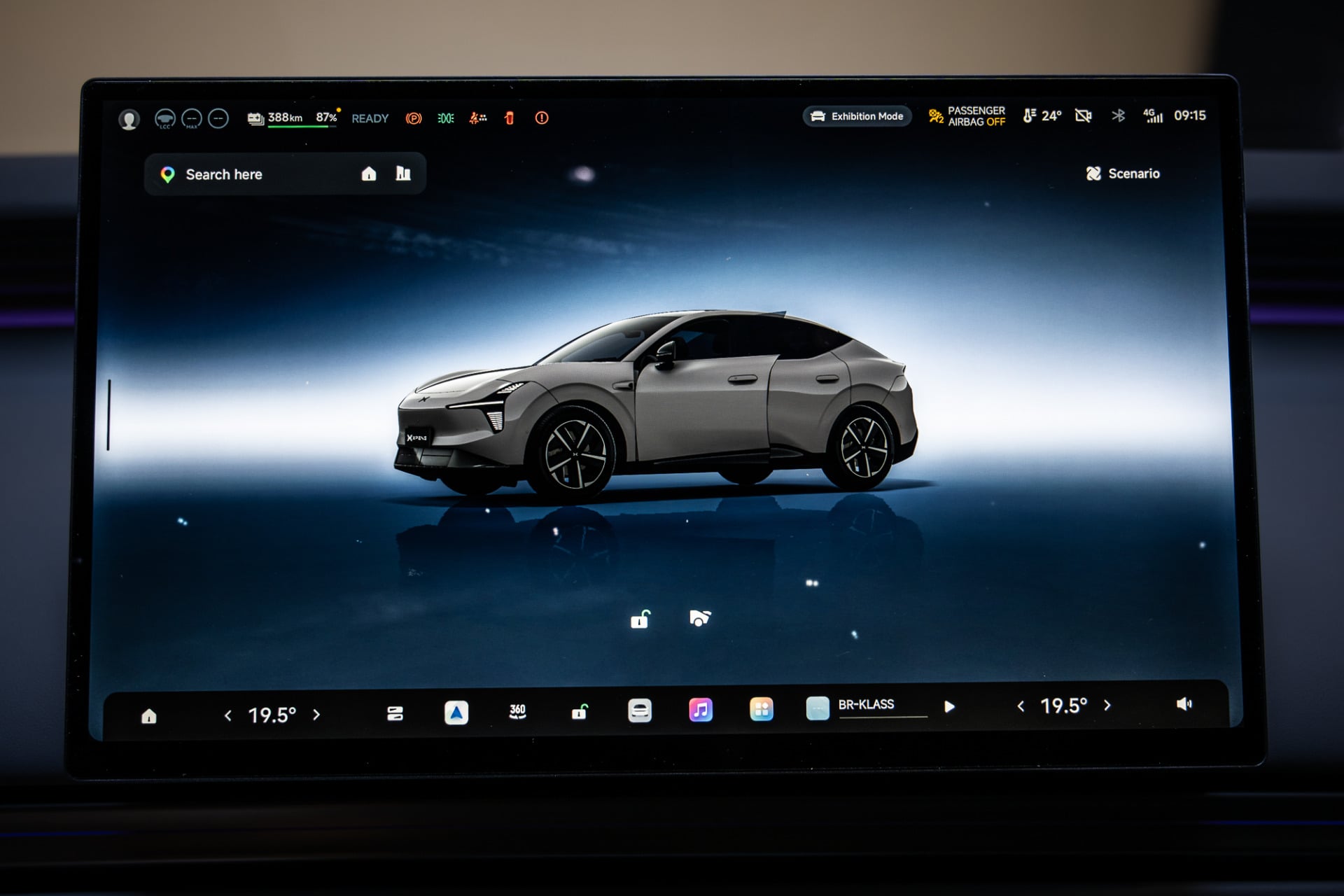Open vehicle settings car icon in dock

click(640, 710)
